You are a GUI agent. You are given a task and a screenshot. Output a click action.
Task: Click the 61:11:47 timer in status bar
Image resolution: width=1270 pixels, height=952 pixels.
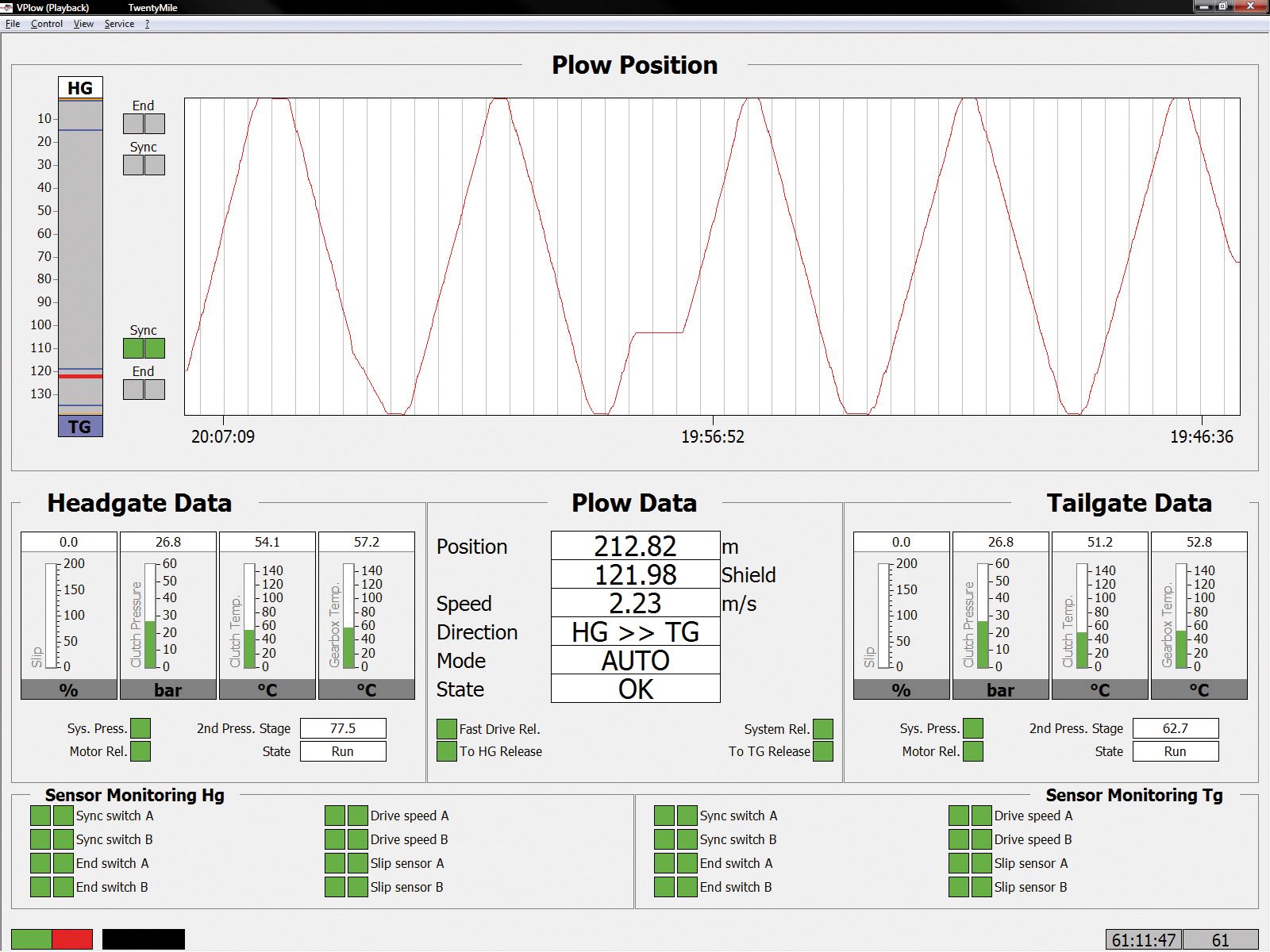(x=1144, y=940)
